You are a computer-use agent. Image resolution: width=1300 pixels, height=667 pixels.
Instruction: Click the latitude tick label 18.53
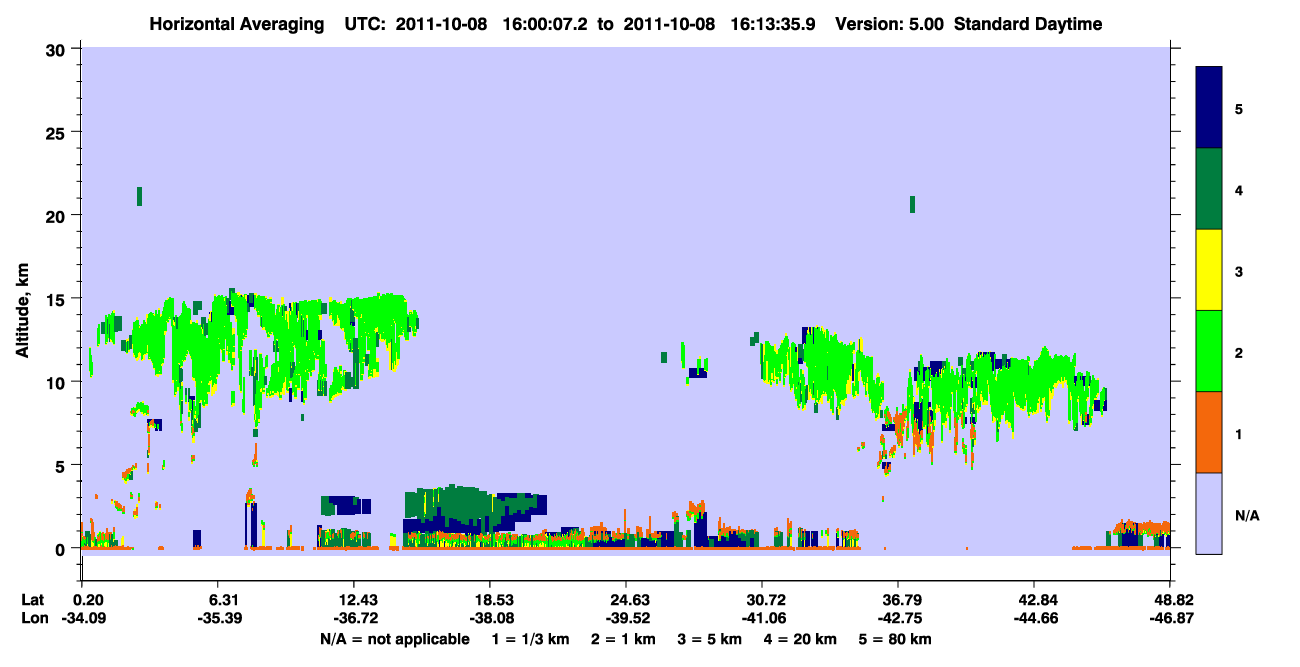click(x=489, y=600)
